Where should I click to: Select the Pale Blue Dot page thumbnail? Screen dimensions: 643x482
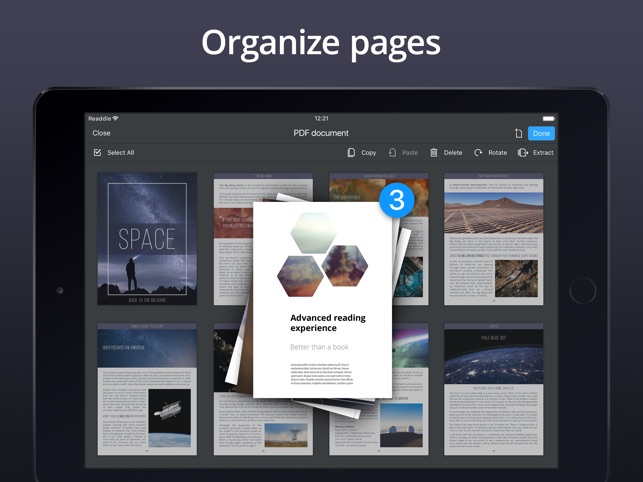[x=494, y=389]
